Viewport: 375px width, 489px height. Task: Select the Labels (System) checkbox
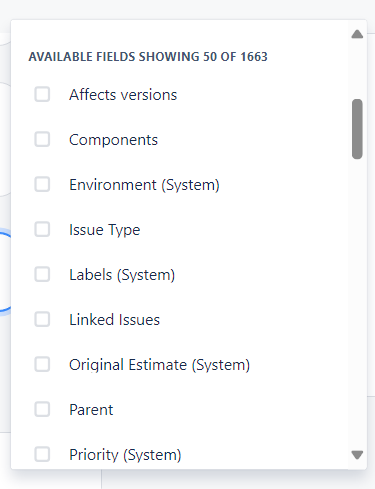coord(42,274)
